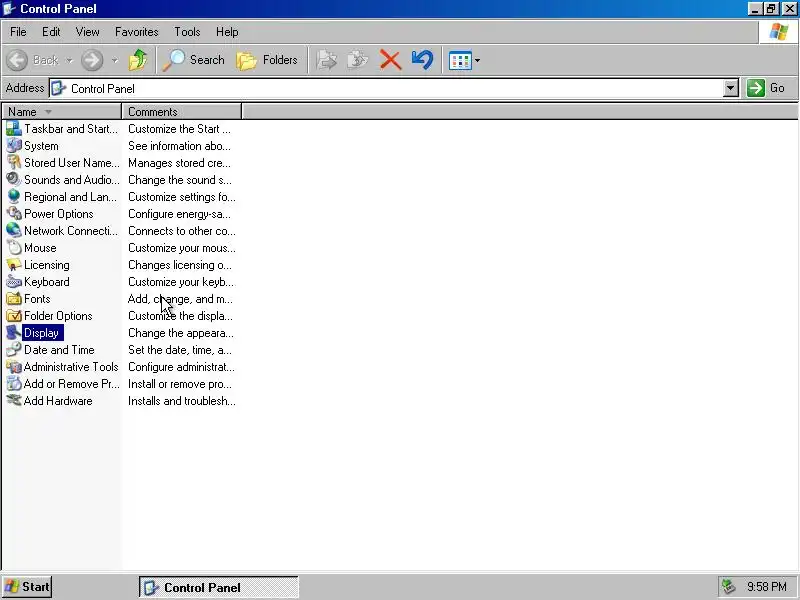Select the Folder Options icon
Screen dimensions: 800x600
tap(14, 316)
